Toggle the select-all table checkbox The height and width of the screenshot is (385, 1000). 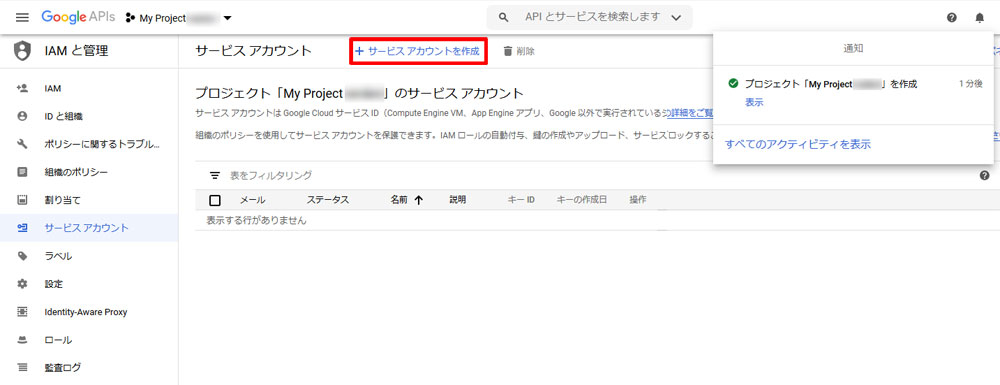(215, 200)
